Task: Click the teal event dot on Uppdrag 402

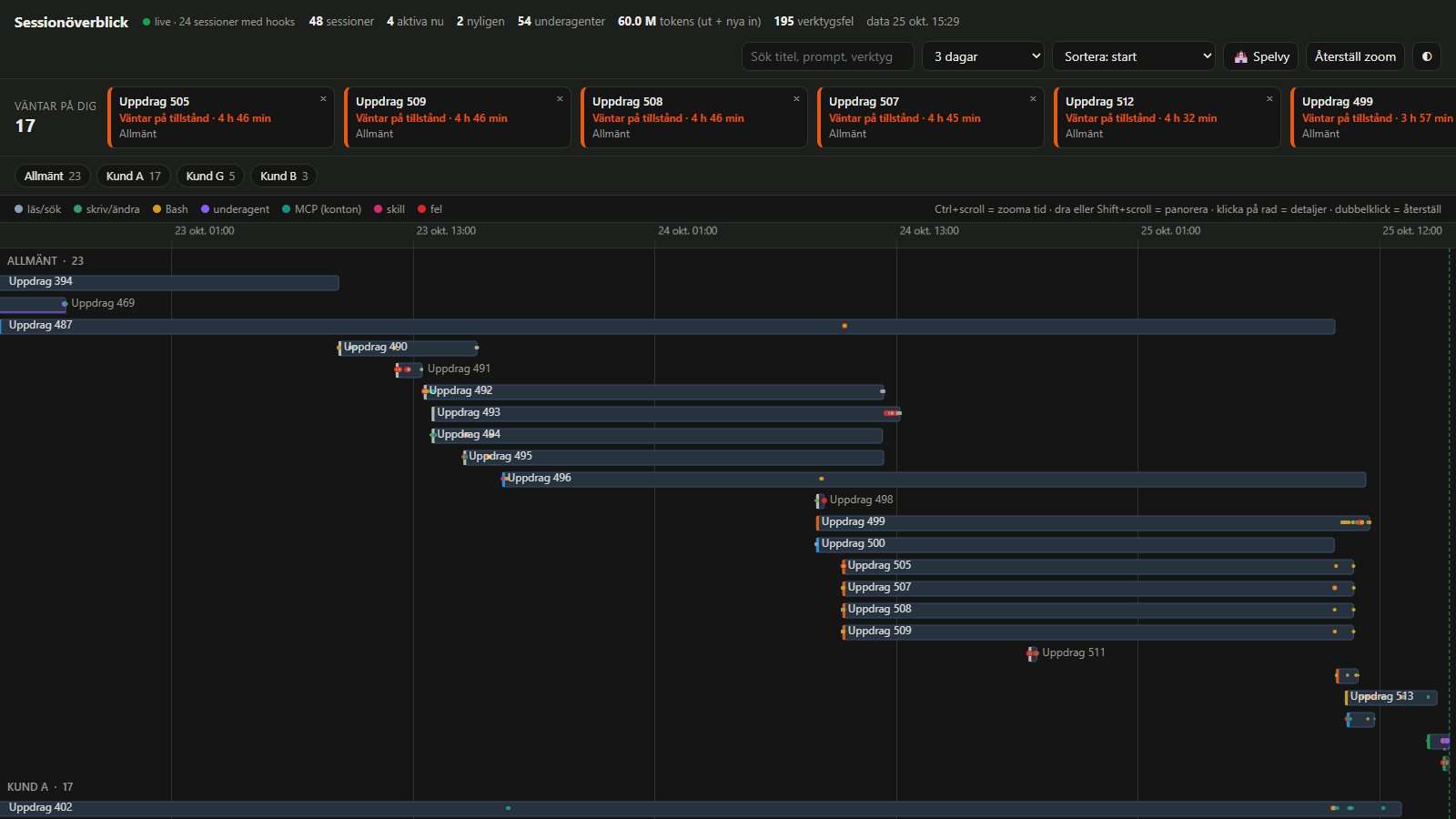Action: tap(508, 808)
